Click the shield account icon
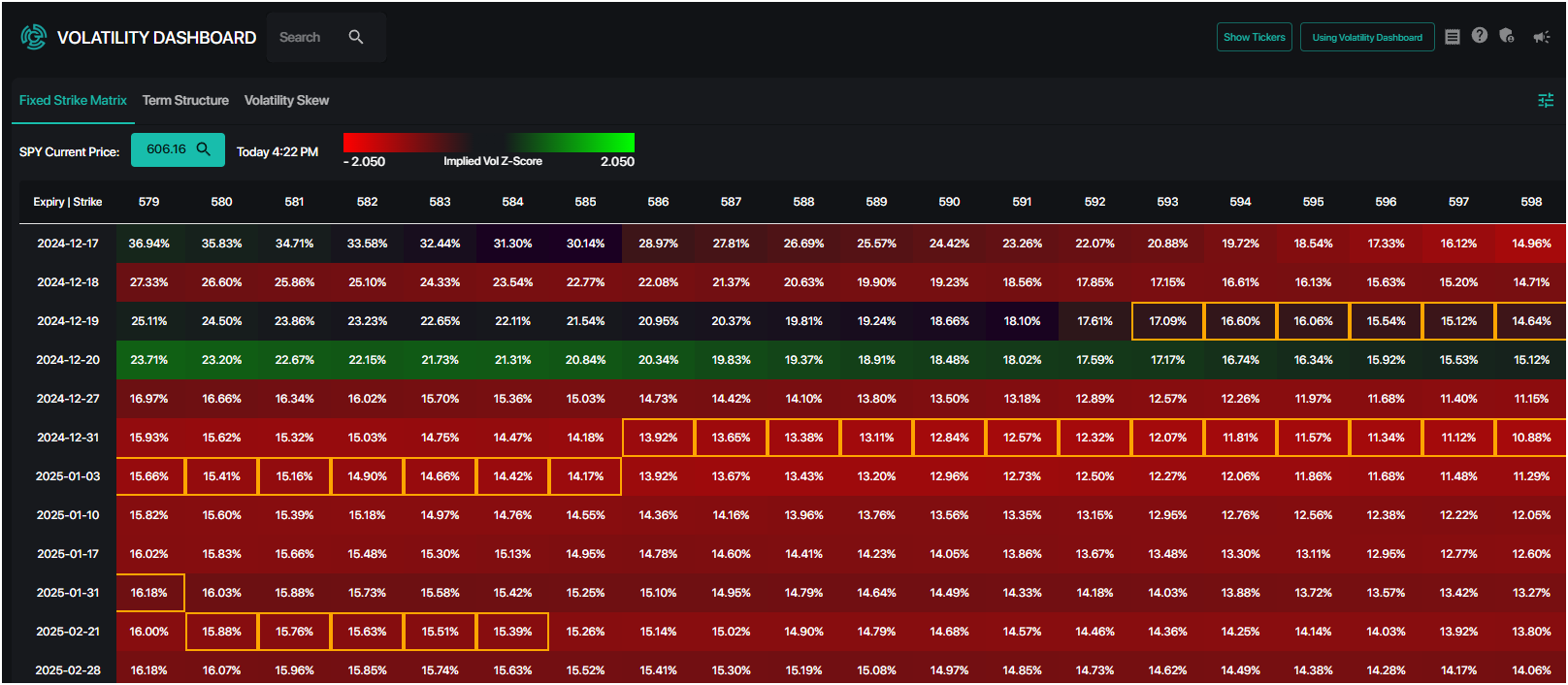The width and height of the screenshot is (1568, 685). pyautogui.click(x=1507, y=36)
